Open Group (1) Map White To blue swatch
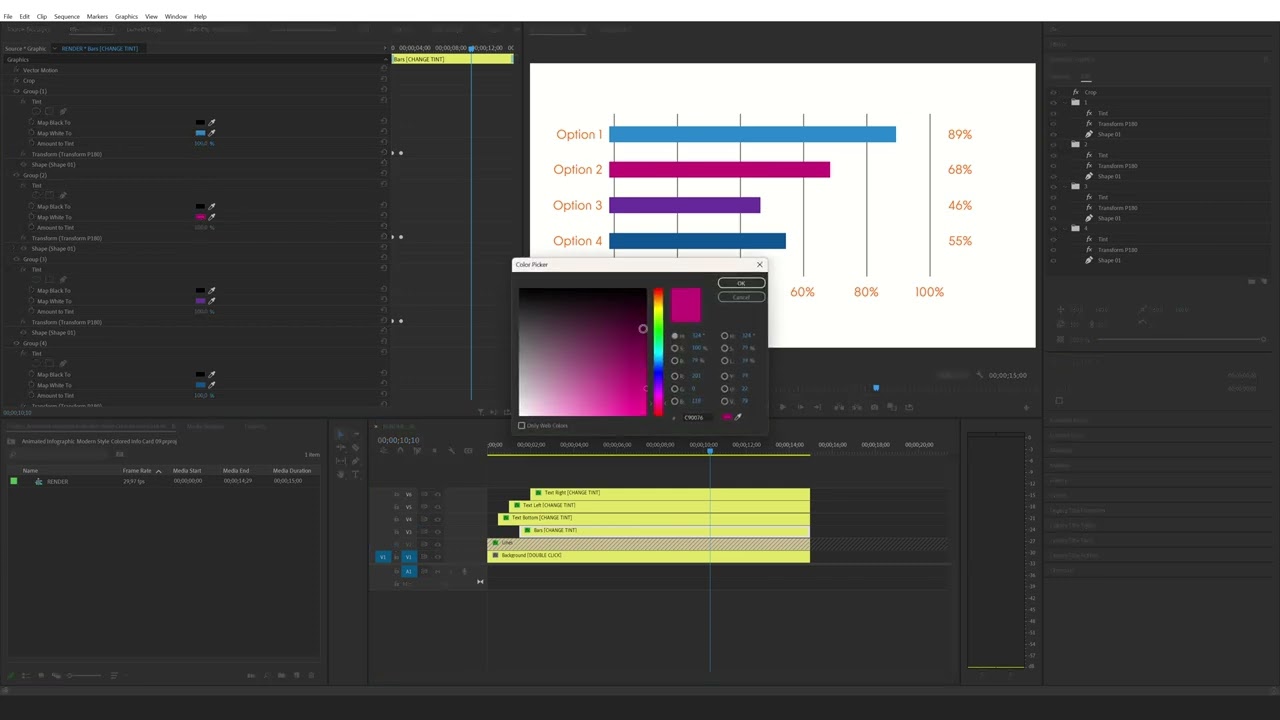 200,133
